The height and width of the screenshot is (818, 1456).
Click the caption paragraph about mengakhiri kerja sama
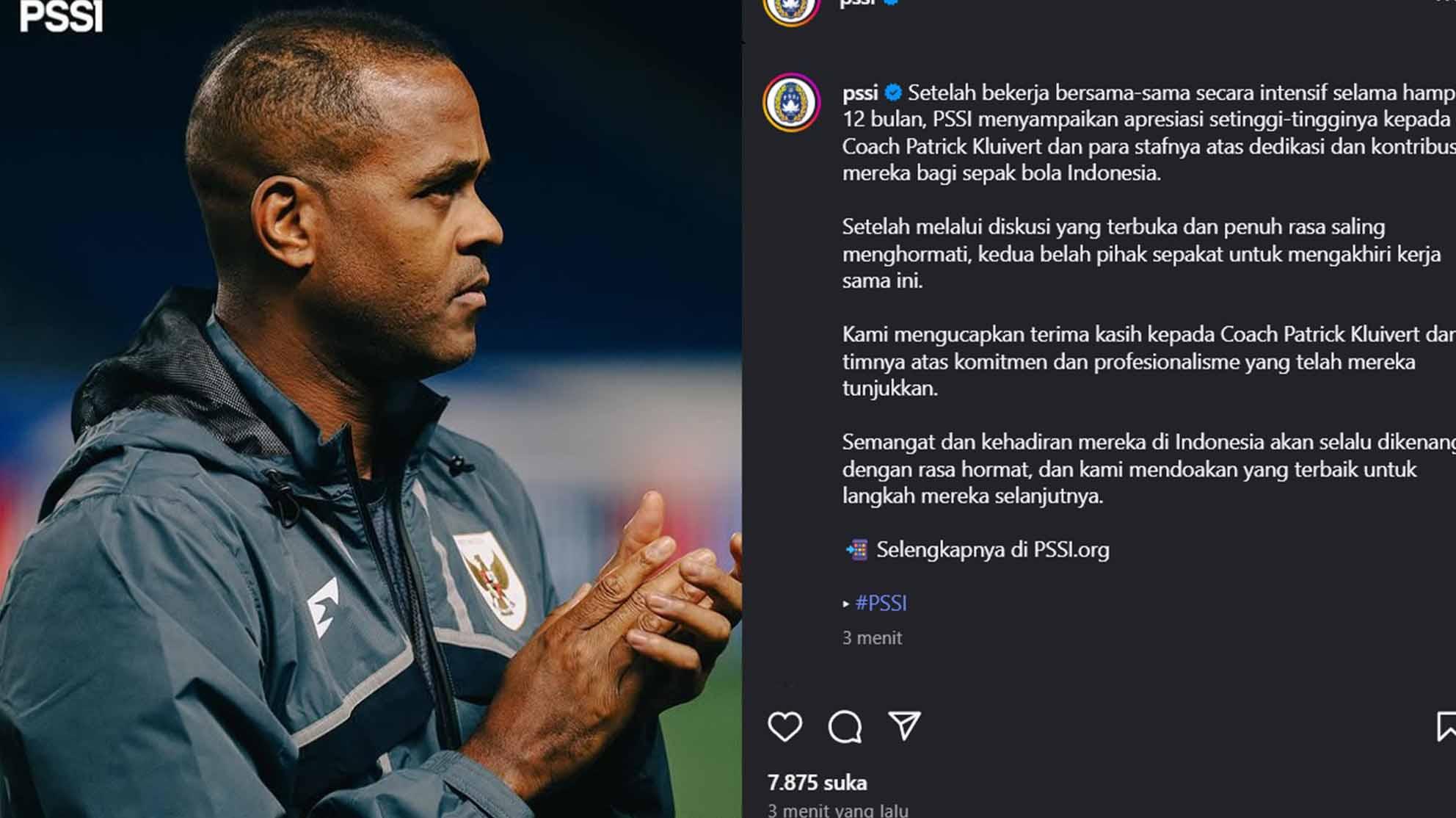[1141, 253]
